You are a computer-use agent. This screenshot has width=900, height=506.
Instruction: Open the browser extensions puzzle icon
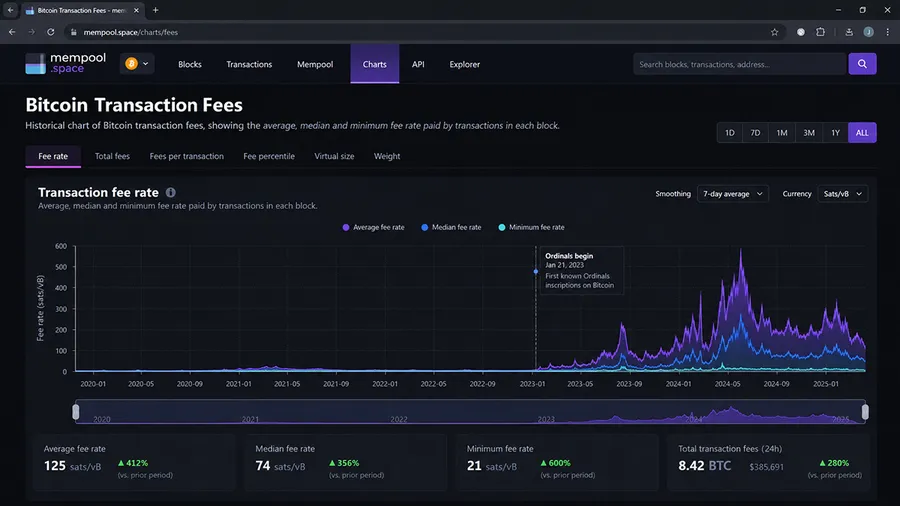click(x=820, y=32)
